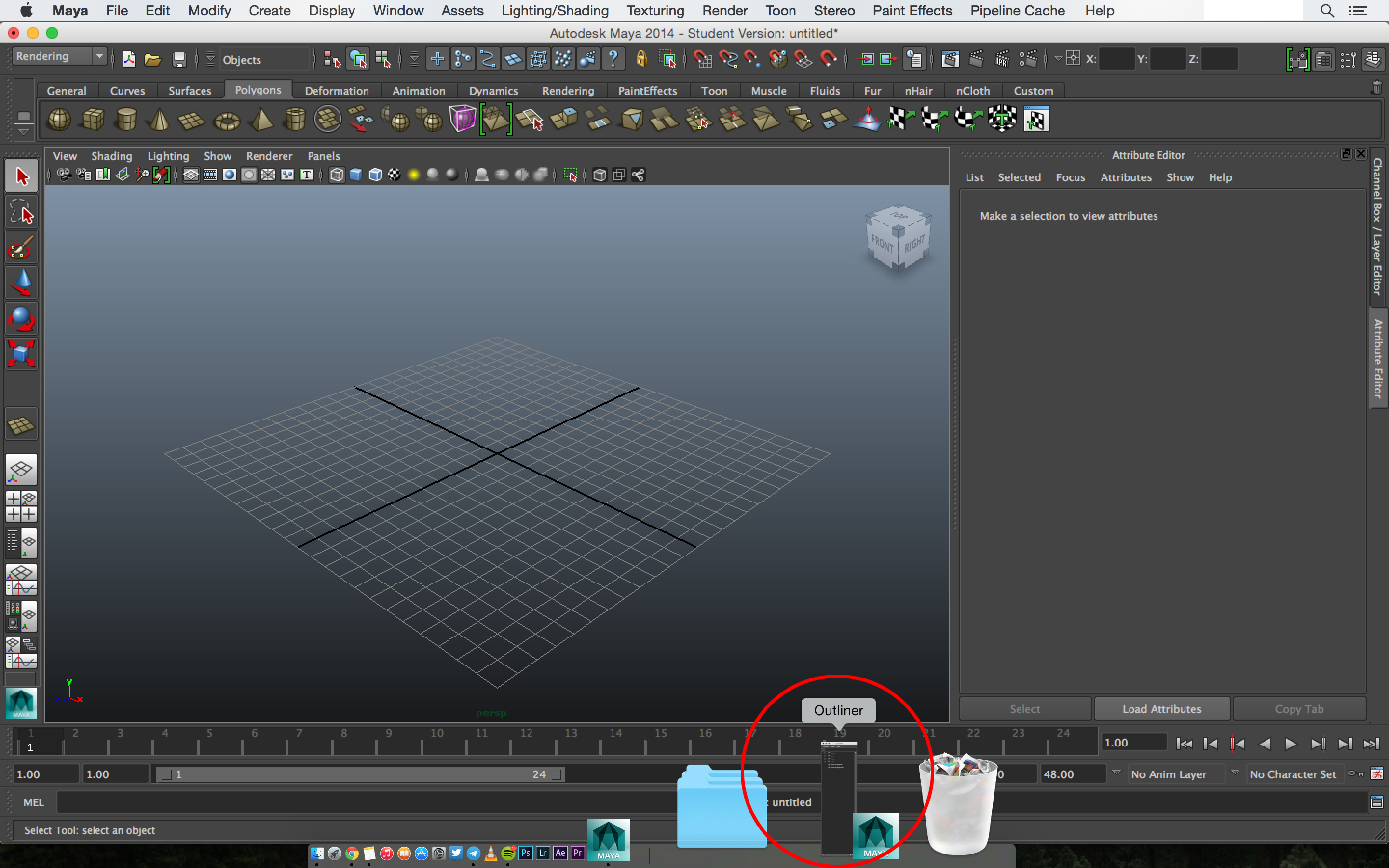Screen dimensions: 1389x868
Task: Toggle textured display checker icon
Action: [395, 175]
